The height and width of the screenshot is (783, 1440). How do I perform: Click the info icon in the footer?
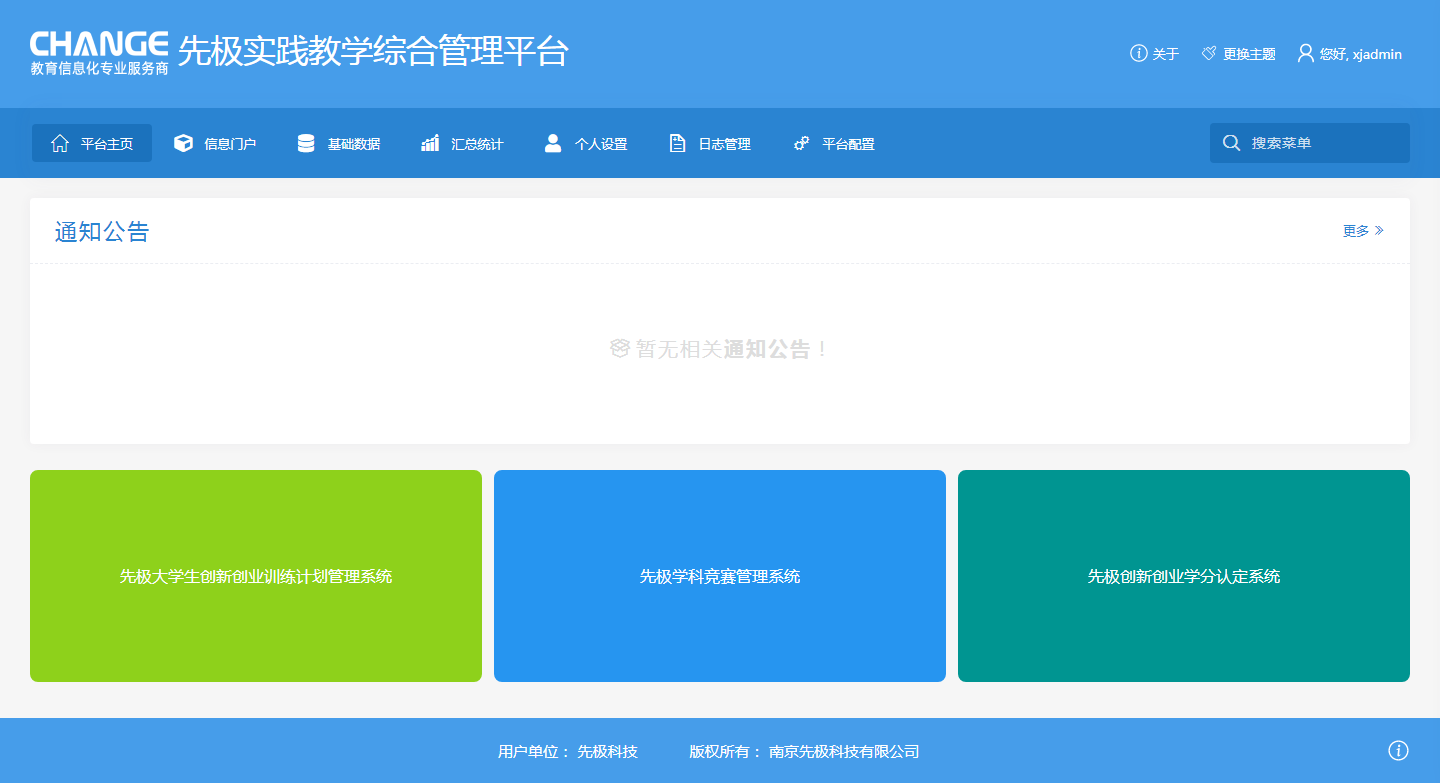pos(1398,750)
